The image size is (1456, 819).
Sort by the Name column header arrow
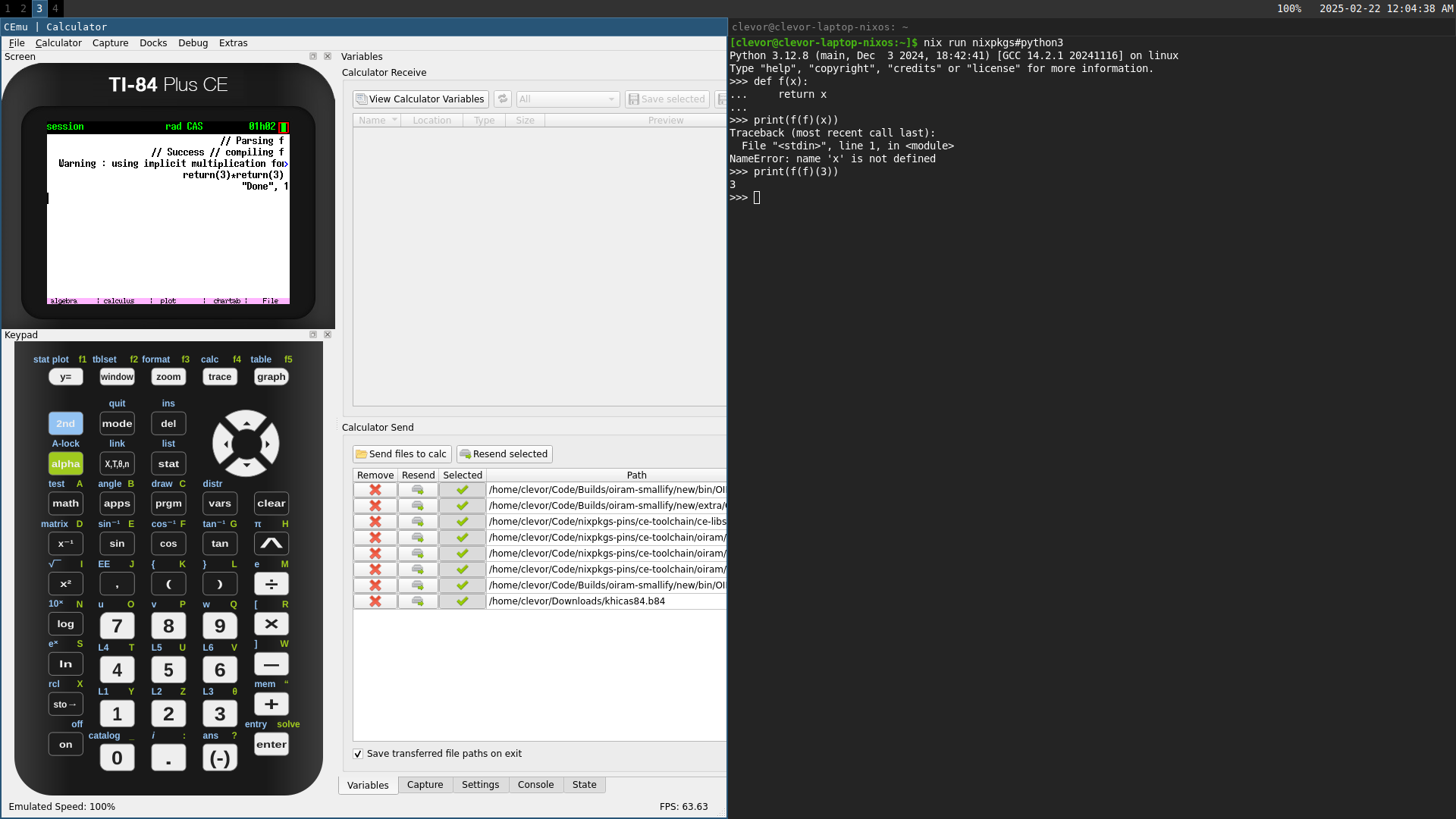point(394,120)
